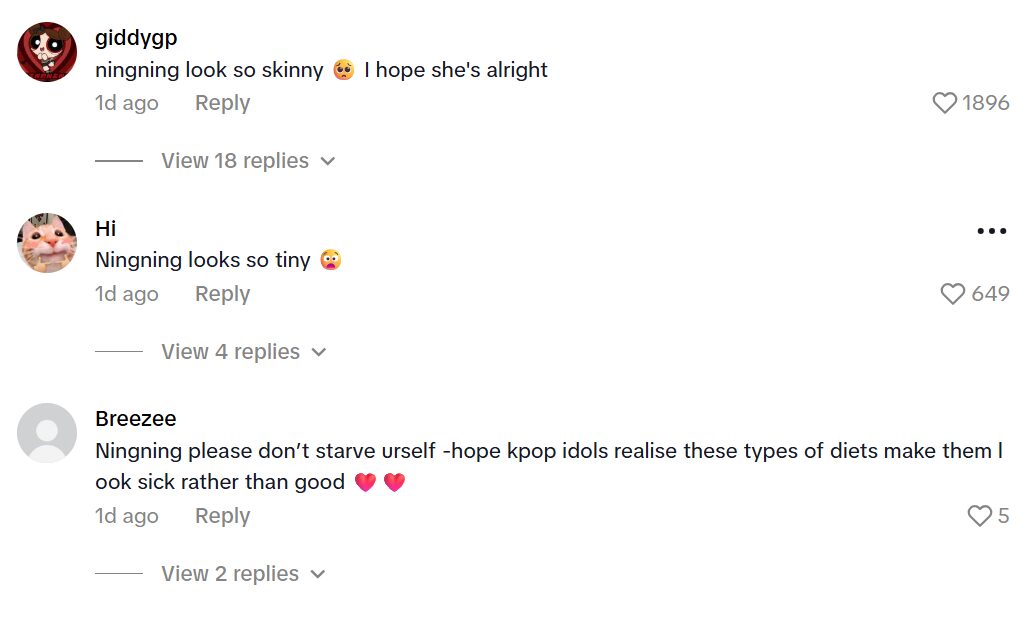Open Hi's cat profile avatar
Screen dimensions: 1029x619
coord(47,243)
